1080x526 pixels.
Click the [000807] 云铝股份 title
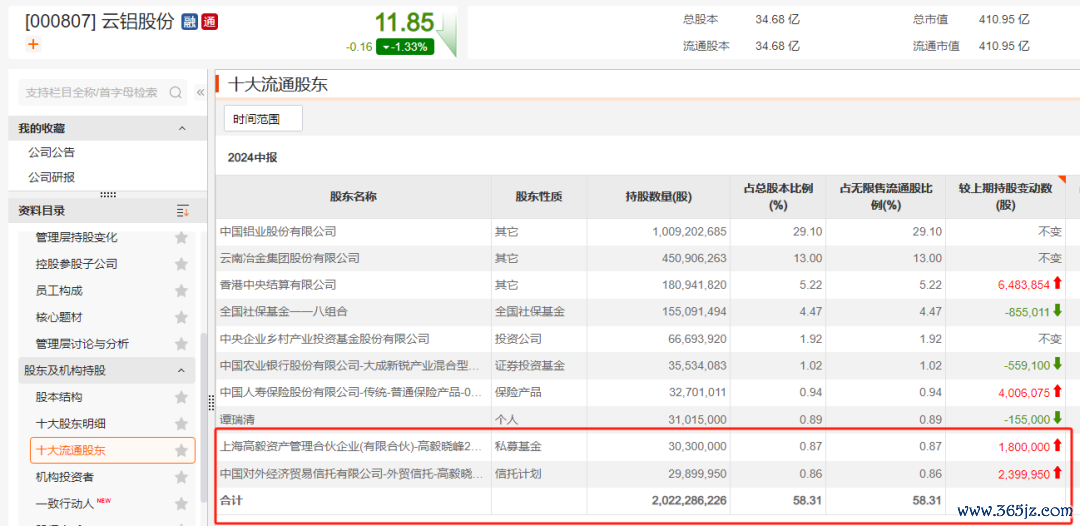pyautogui.click(x=99, y=22)
